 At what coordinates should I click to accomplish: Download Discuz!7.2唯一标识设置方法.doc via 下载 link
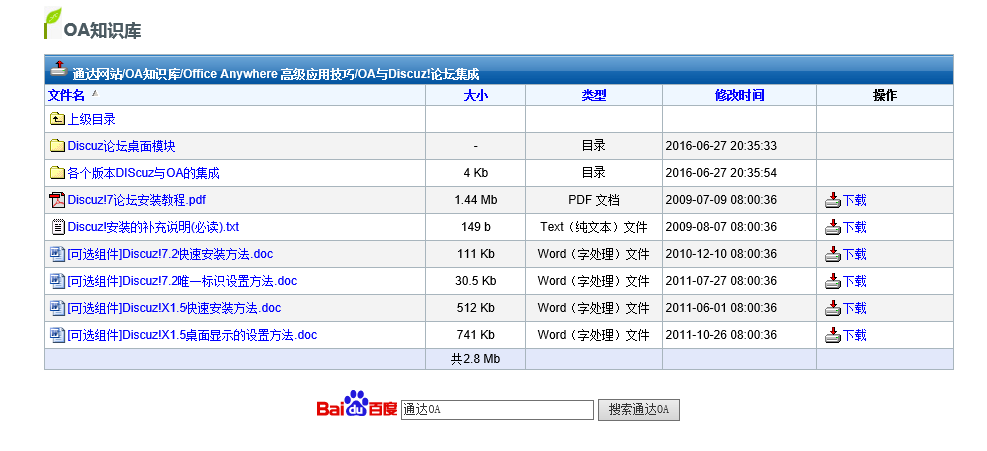[x=853, y=281]
